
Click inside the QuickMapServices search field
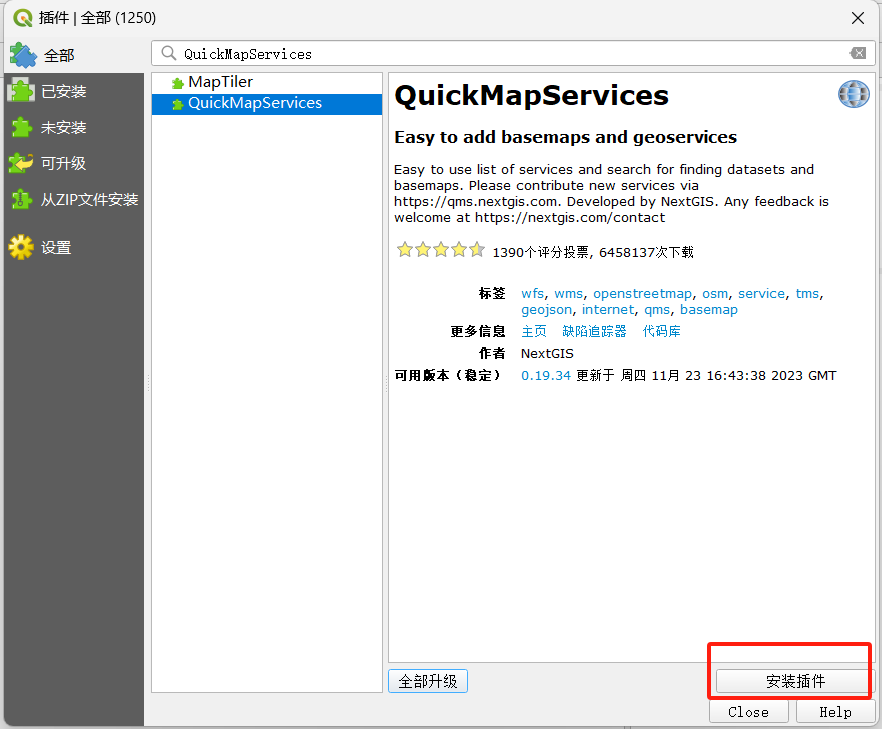tap(514, 53)
